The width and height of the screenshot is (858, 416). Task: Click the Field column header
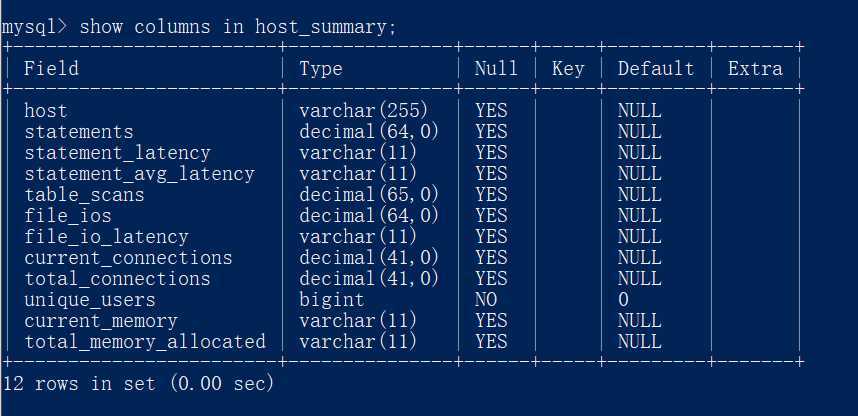click(x=51, y=68)
